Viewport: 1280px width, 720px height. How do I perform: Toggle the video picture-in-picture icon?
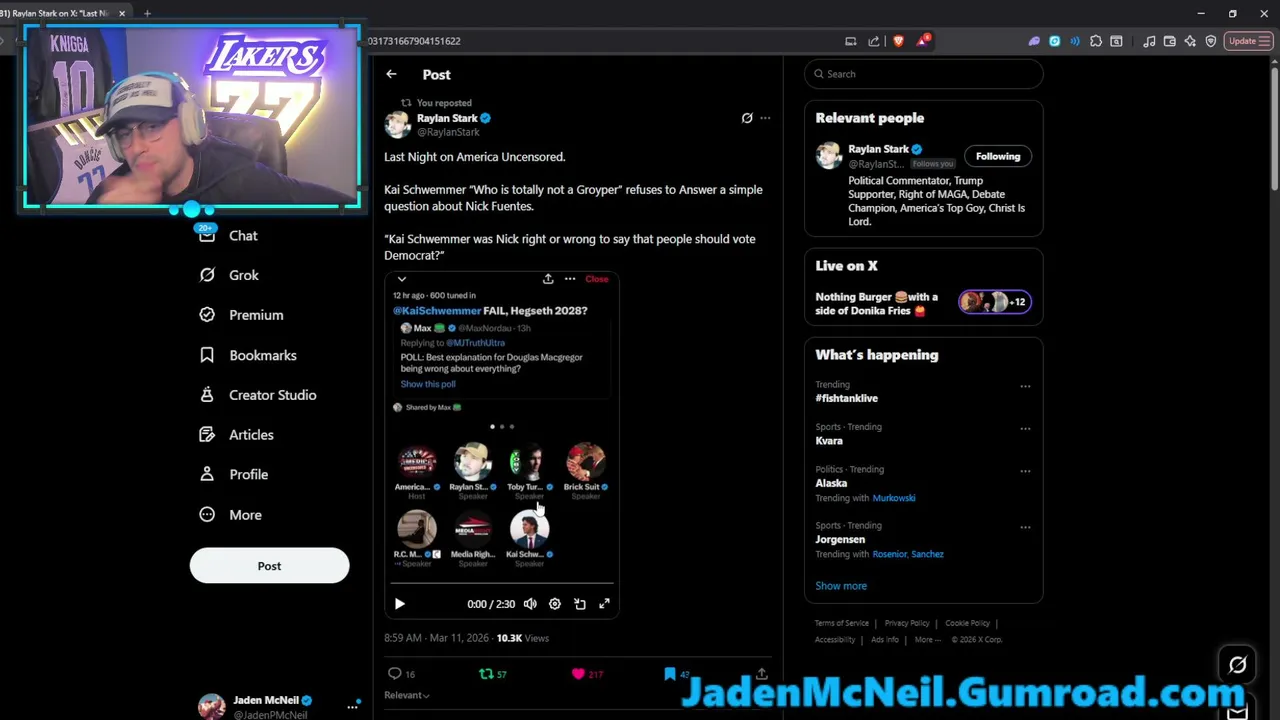(580, 604)
